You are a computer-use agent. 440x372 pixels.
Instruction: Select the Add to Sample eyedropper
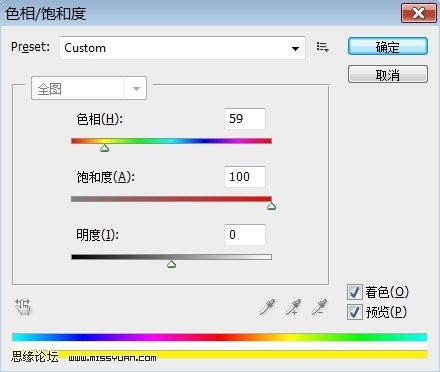[293, 307]
